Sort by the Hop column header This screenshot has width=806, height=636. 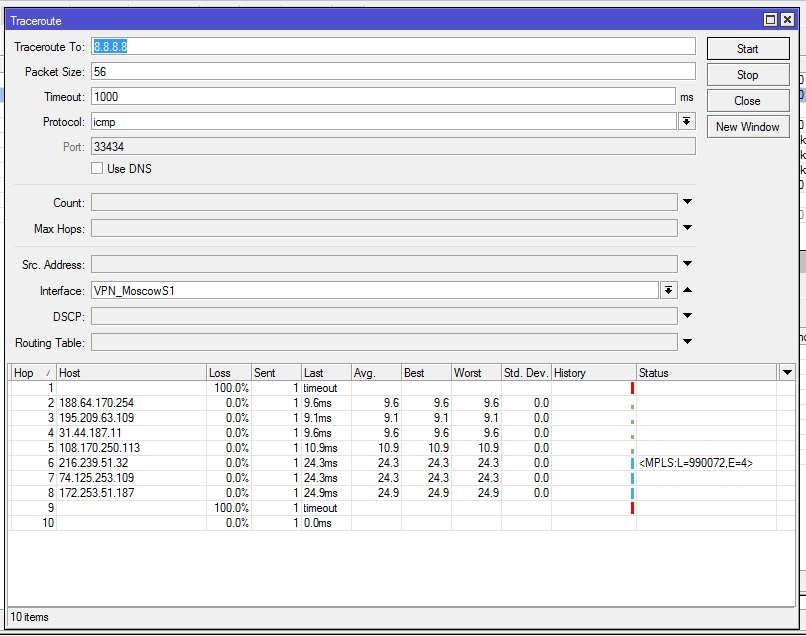click(32, 373)
